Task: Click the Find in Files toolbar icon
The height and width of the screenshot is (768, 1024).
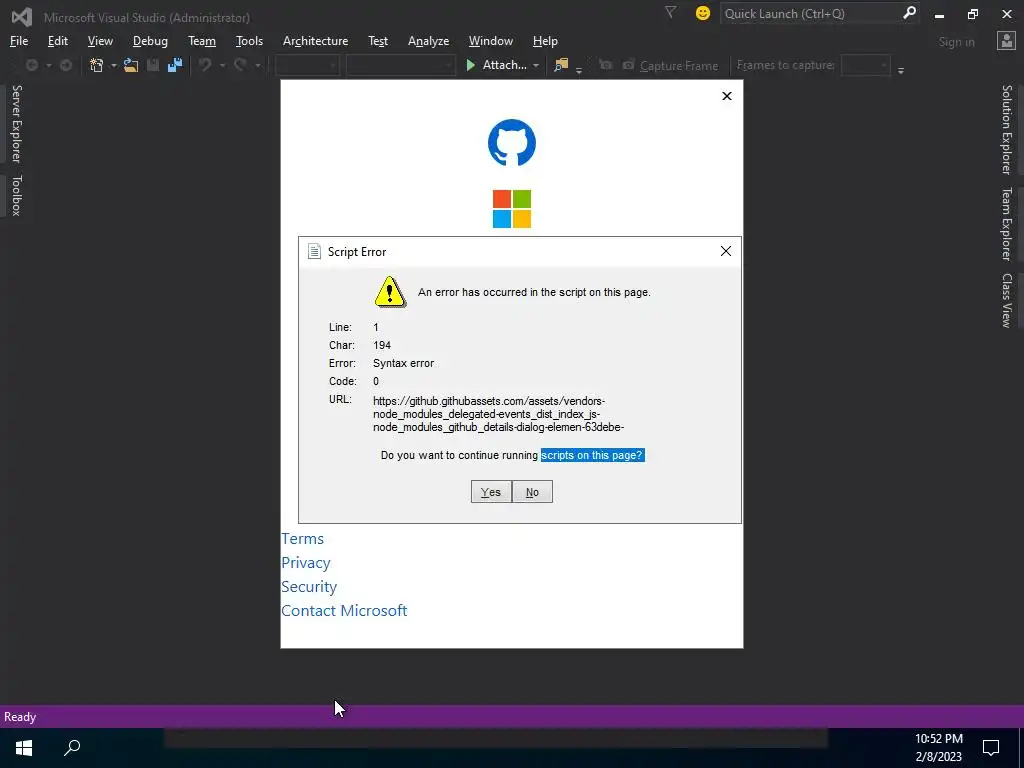Action: [x=560, y=65]
